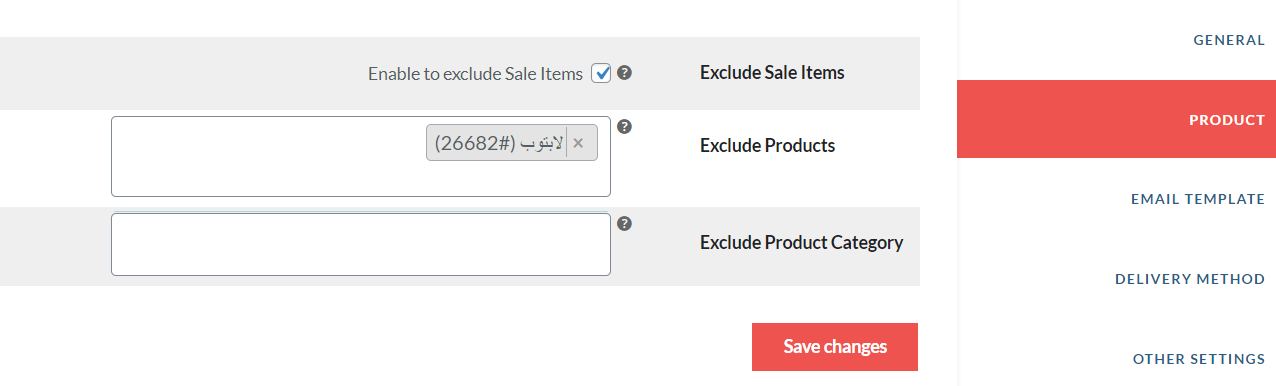Viewport: 1276px width, 386px height.
Task: Click the Exclude Sale Items heading label
Action: coord(772,72)
